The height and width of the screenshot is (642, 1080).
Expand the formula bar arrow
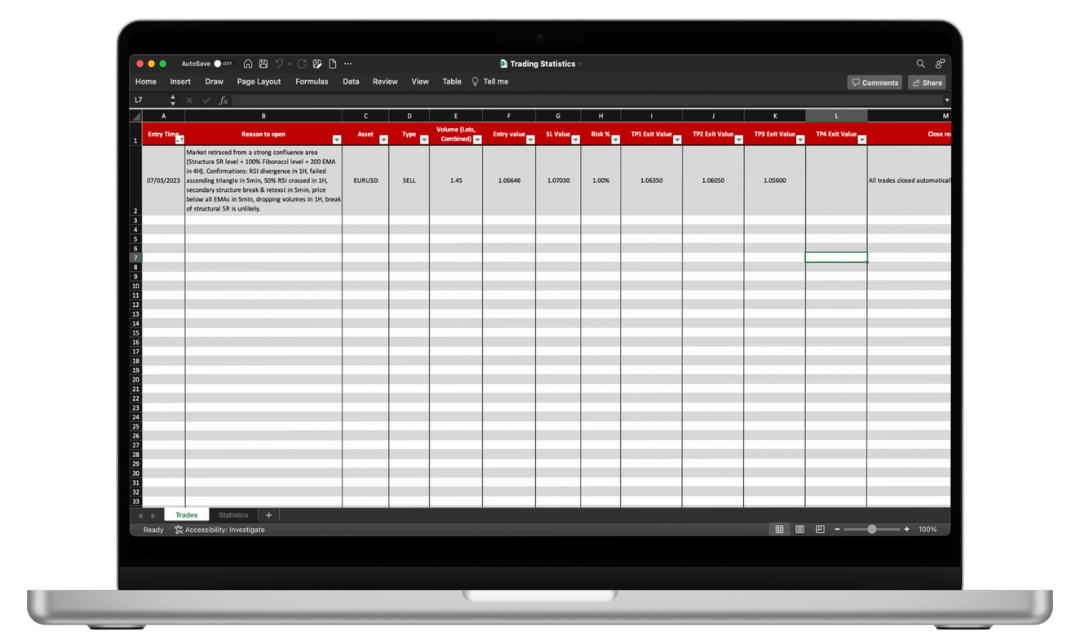(x=946, y=100)
